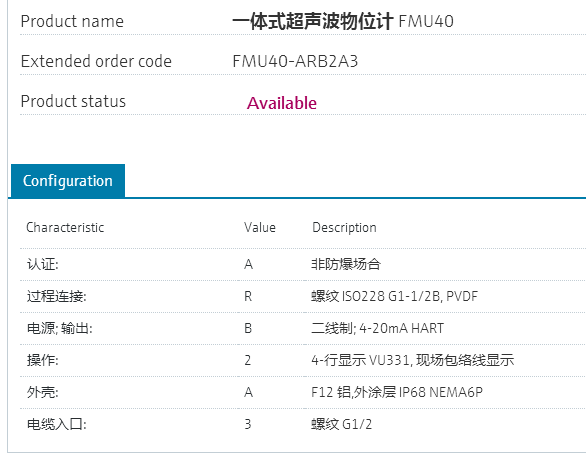Select description 螺纹 G1/2

tap(342, 425)
